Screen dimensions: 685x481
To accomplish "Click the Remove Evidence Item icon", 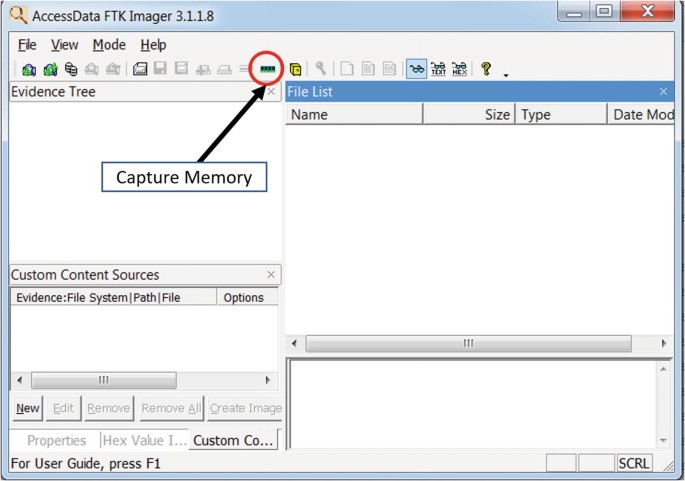I will (92, 69).
